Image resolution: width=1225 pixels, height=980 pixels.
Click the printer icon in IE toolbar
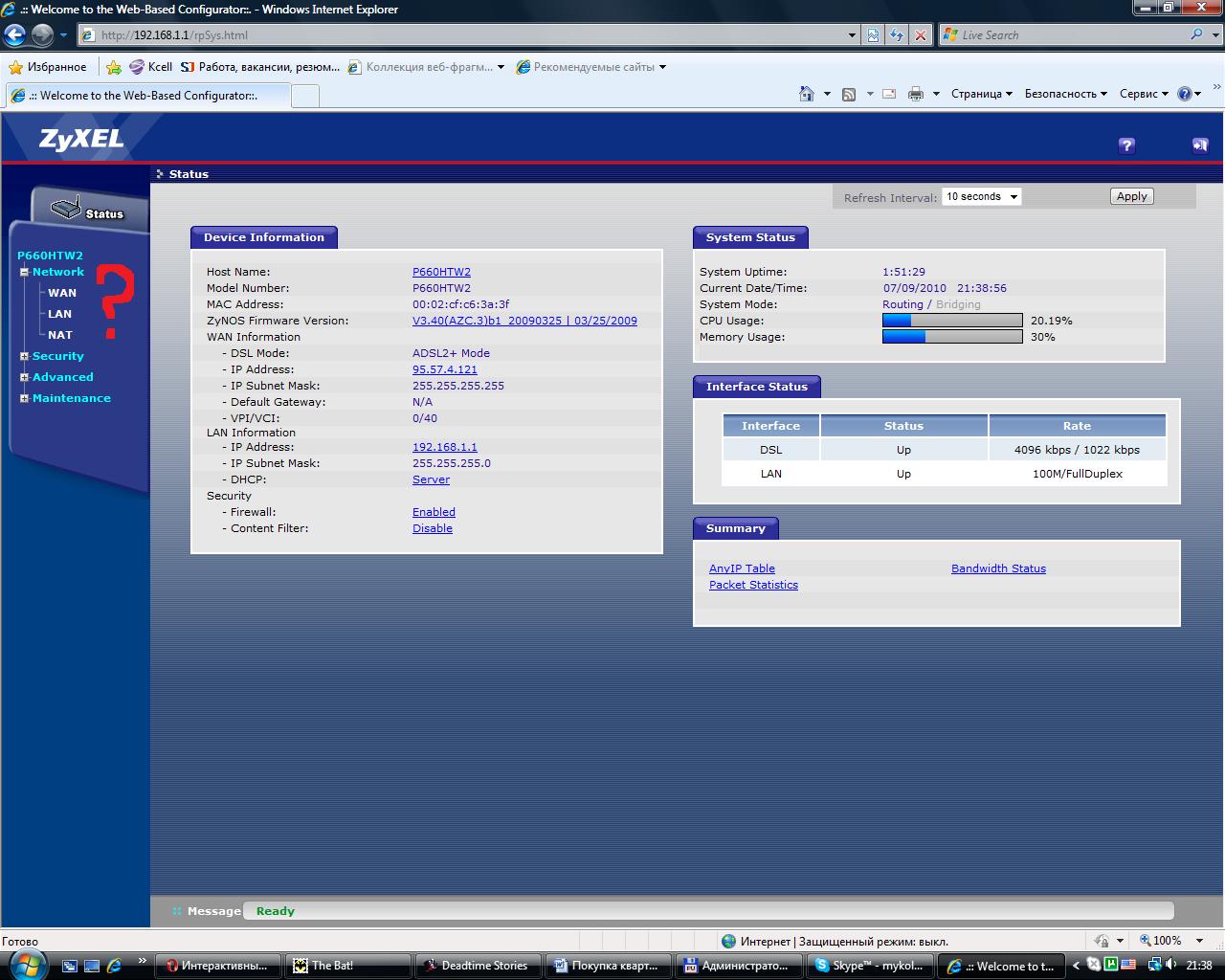click(916, 94)
